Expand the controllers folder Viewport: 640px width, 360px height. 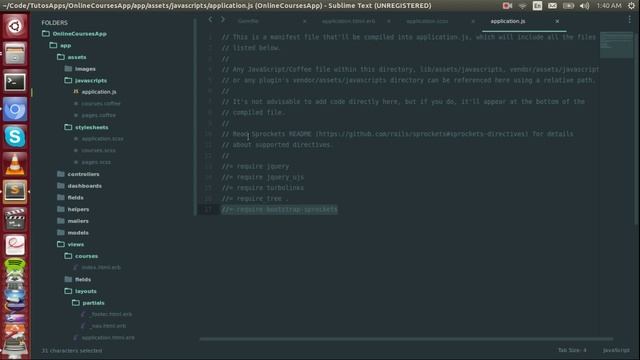click(78, 174)
